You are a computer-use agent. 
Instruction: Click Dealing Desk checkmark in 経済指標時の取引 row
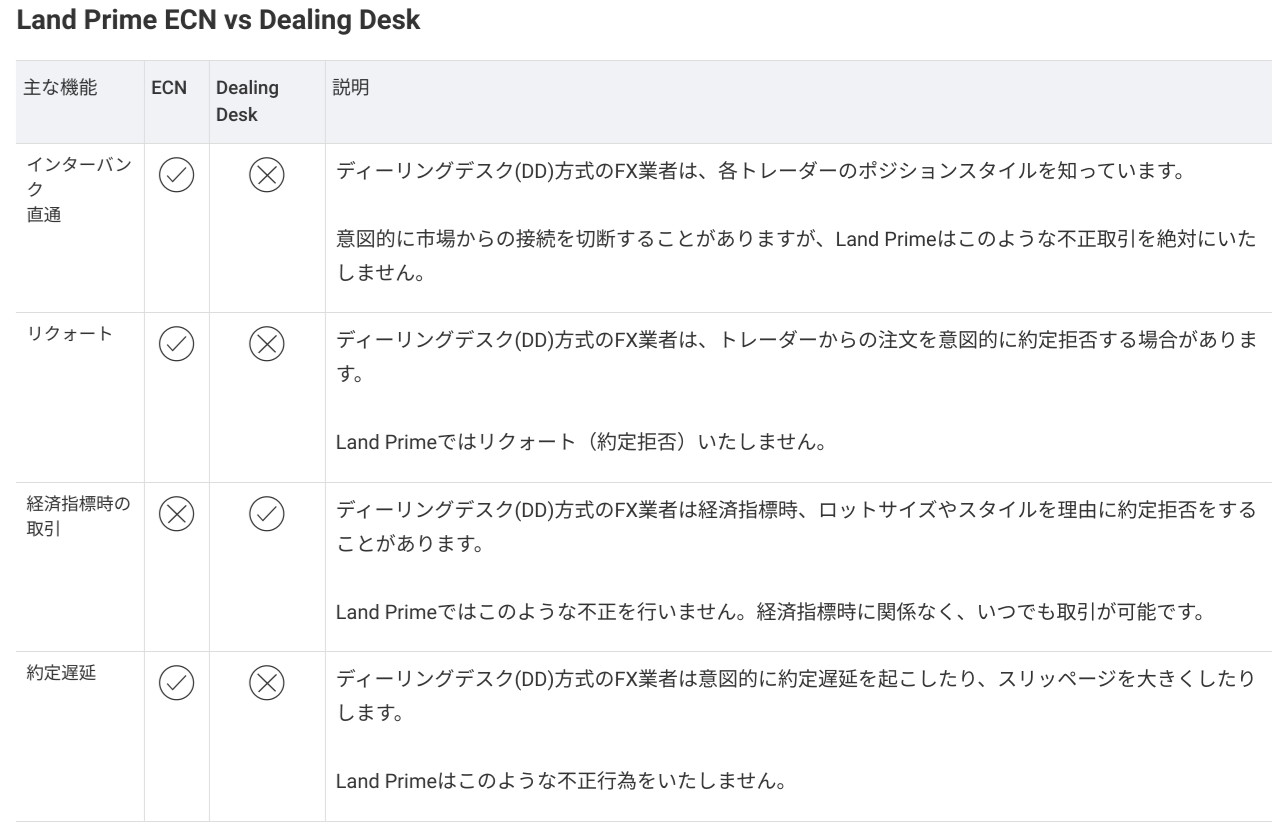[267, 514]
